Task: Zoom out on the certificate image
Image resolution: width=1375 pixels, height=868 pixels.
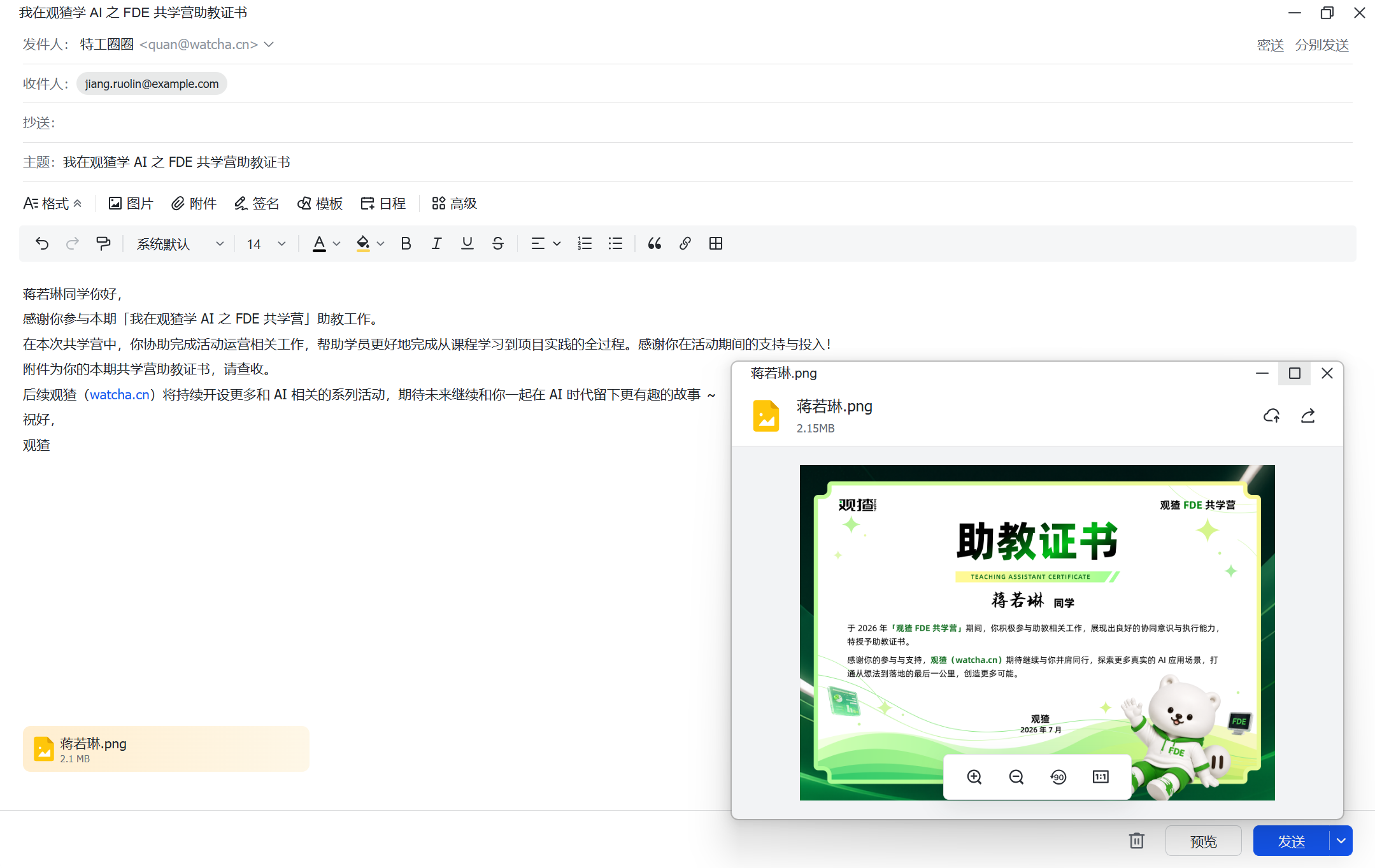Action: [x=1016, y=777]
